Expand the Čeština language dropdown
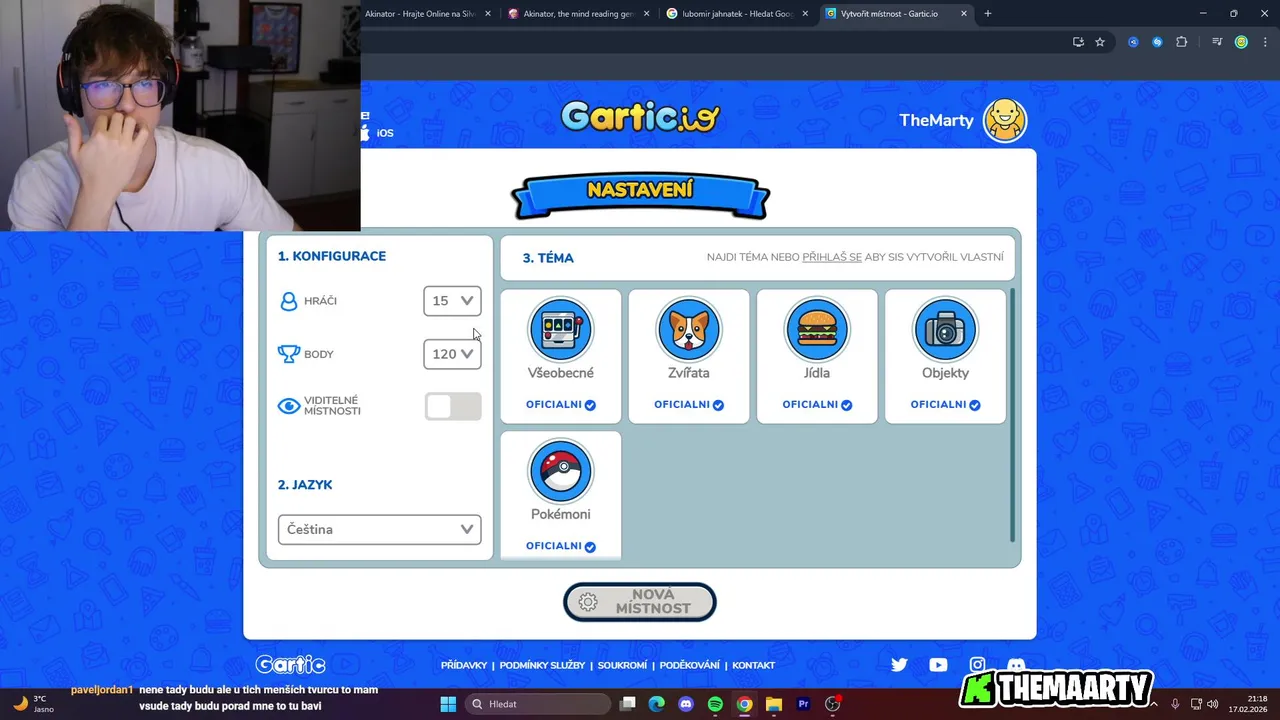 pos(379,529)
